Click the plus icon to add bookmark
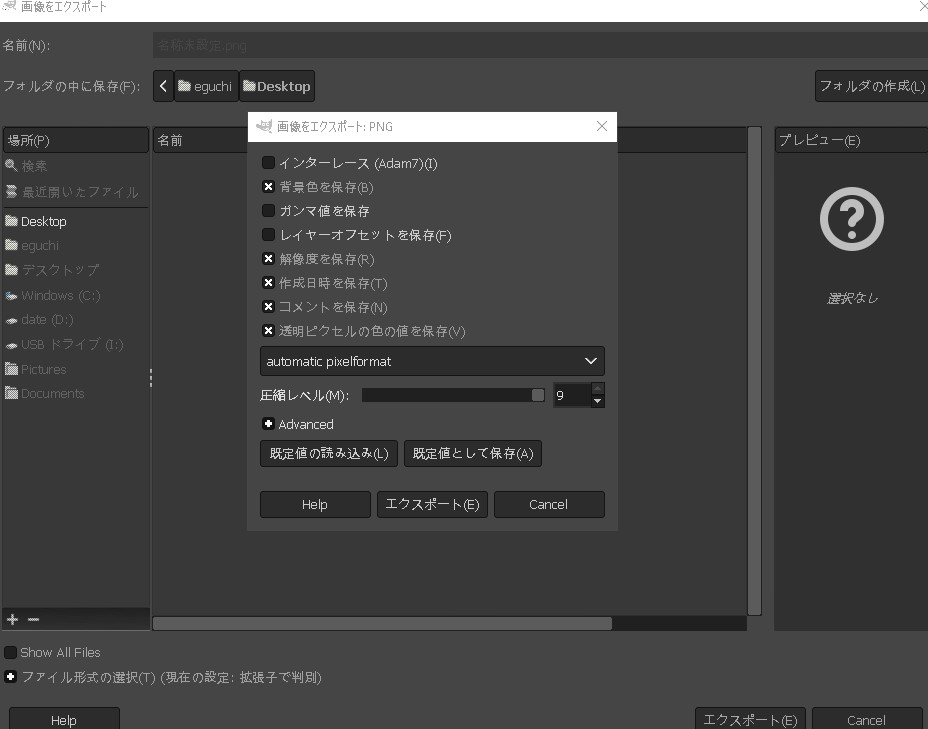This screenshot has width=928, height=729. pyautogui.click(x=12, y=620)
